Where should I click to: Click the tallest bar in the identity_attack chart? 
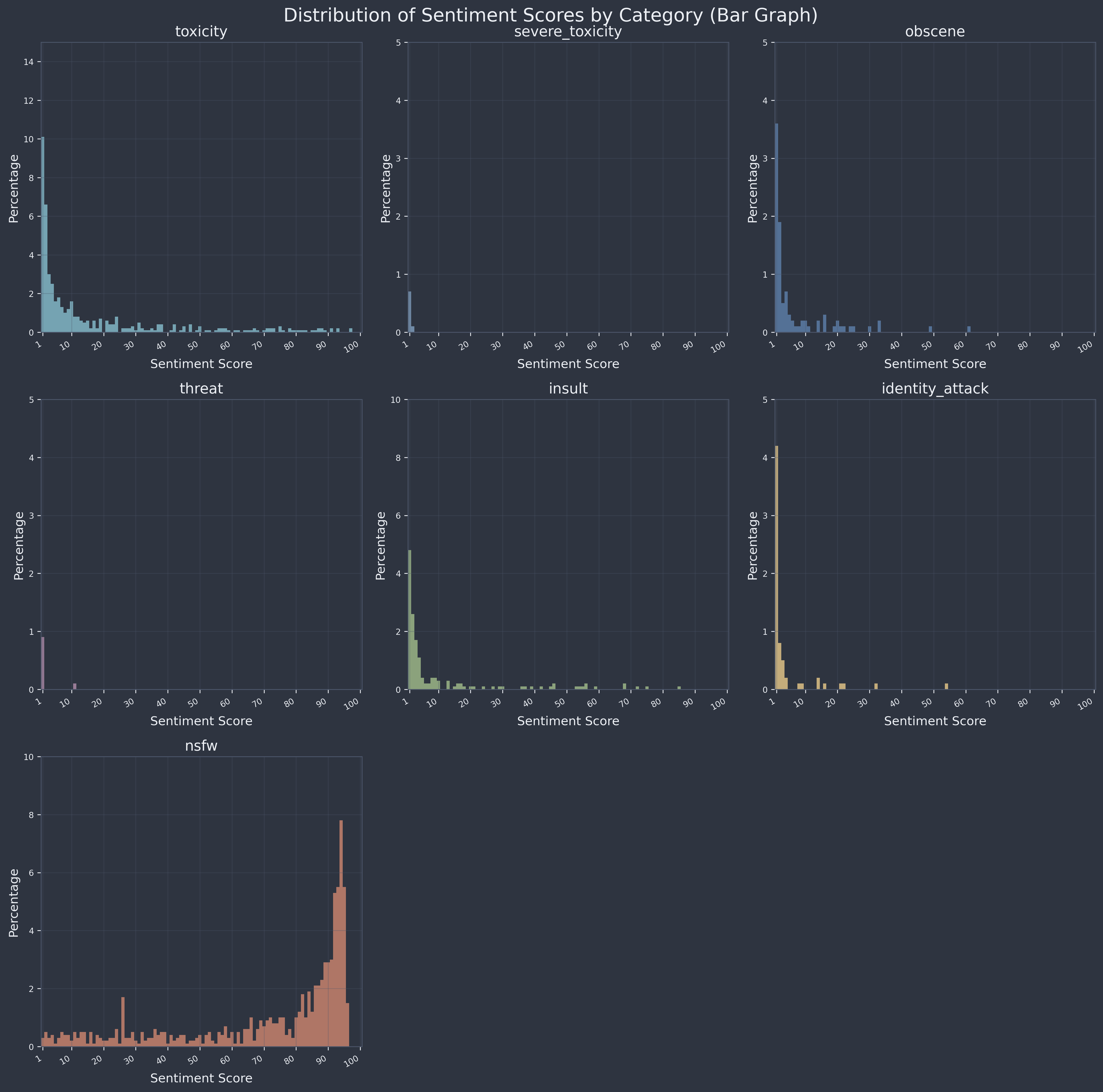(x=776, y=567)
